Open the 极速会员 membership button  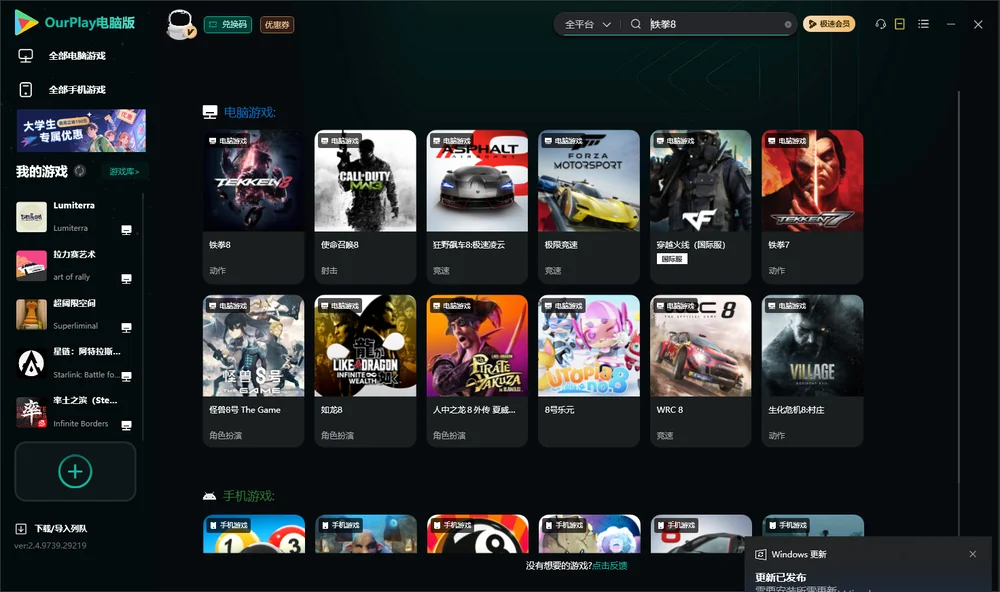828,24
